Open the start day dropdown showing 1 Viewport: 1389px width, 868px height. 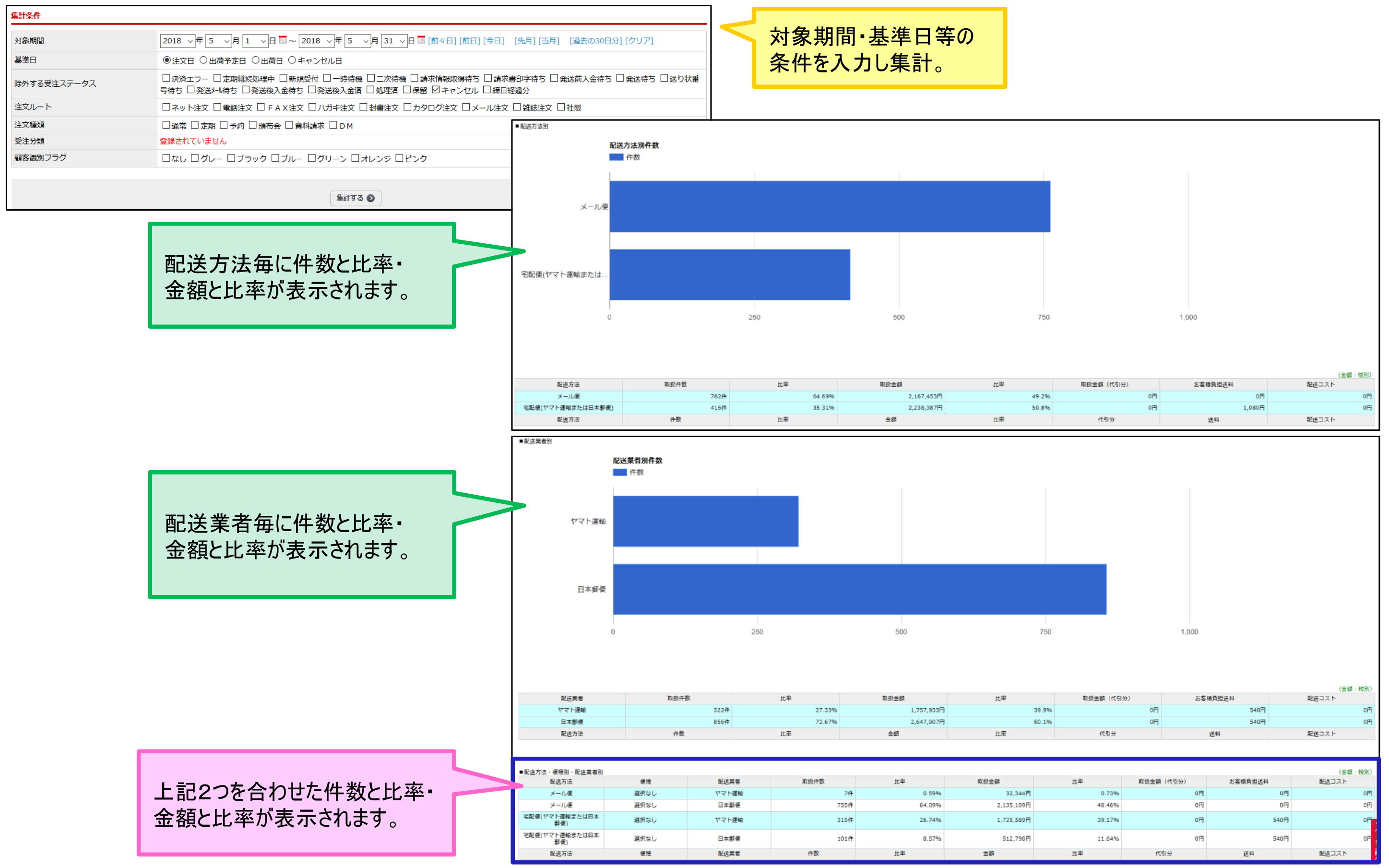[255, 41]
